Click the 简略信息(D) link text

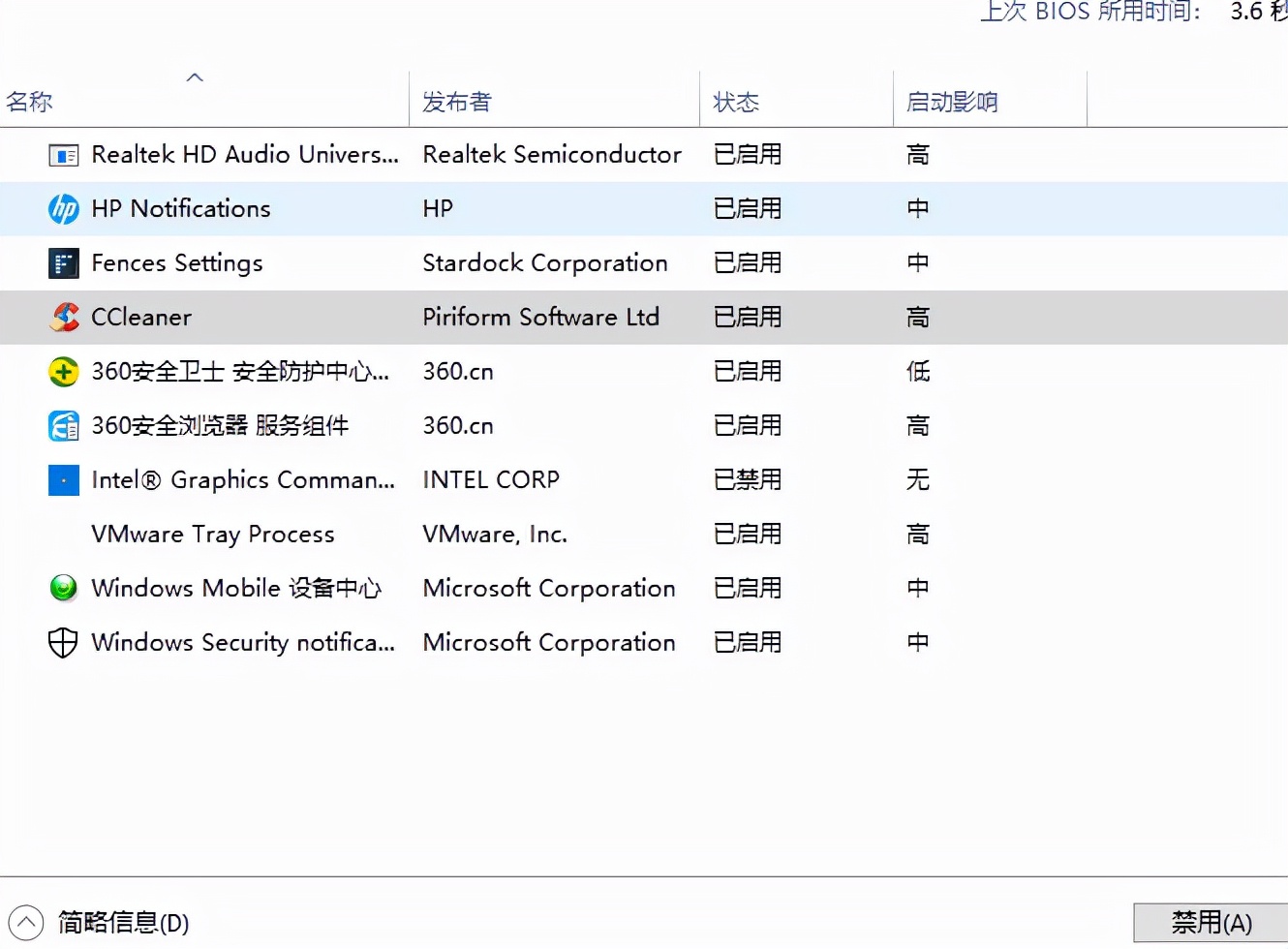click(123, 923)
